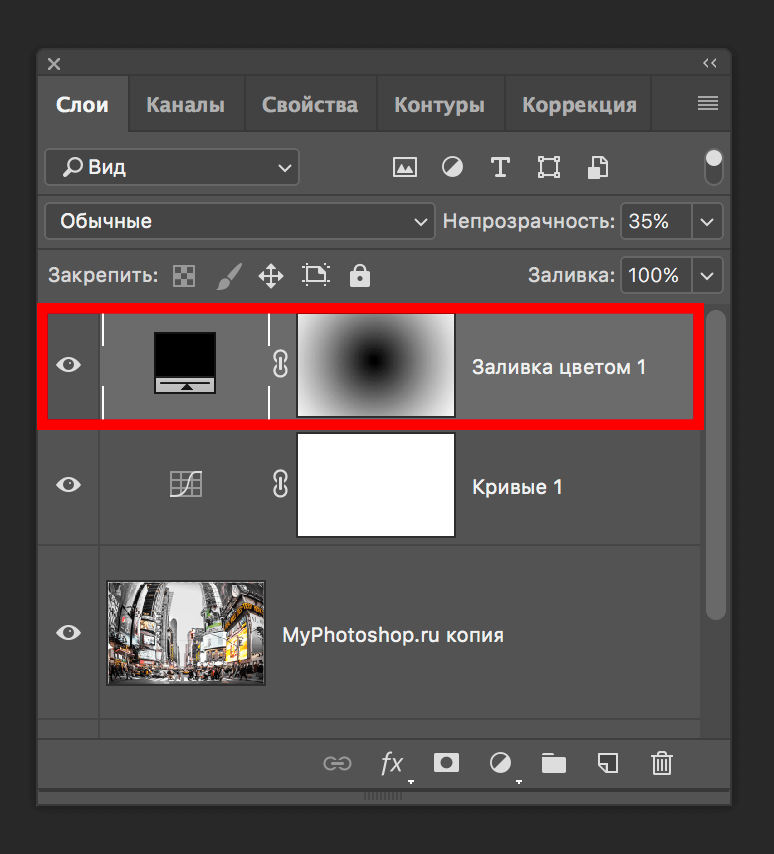This screenshot has height=854, width=774.
Task: Click the opacity value field 35%
Action: (x=656, y=221)
